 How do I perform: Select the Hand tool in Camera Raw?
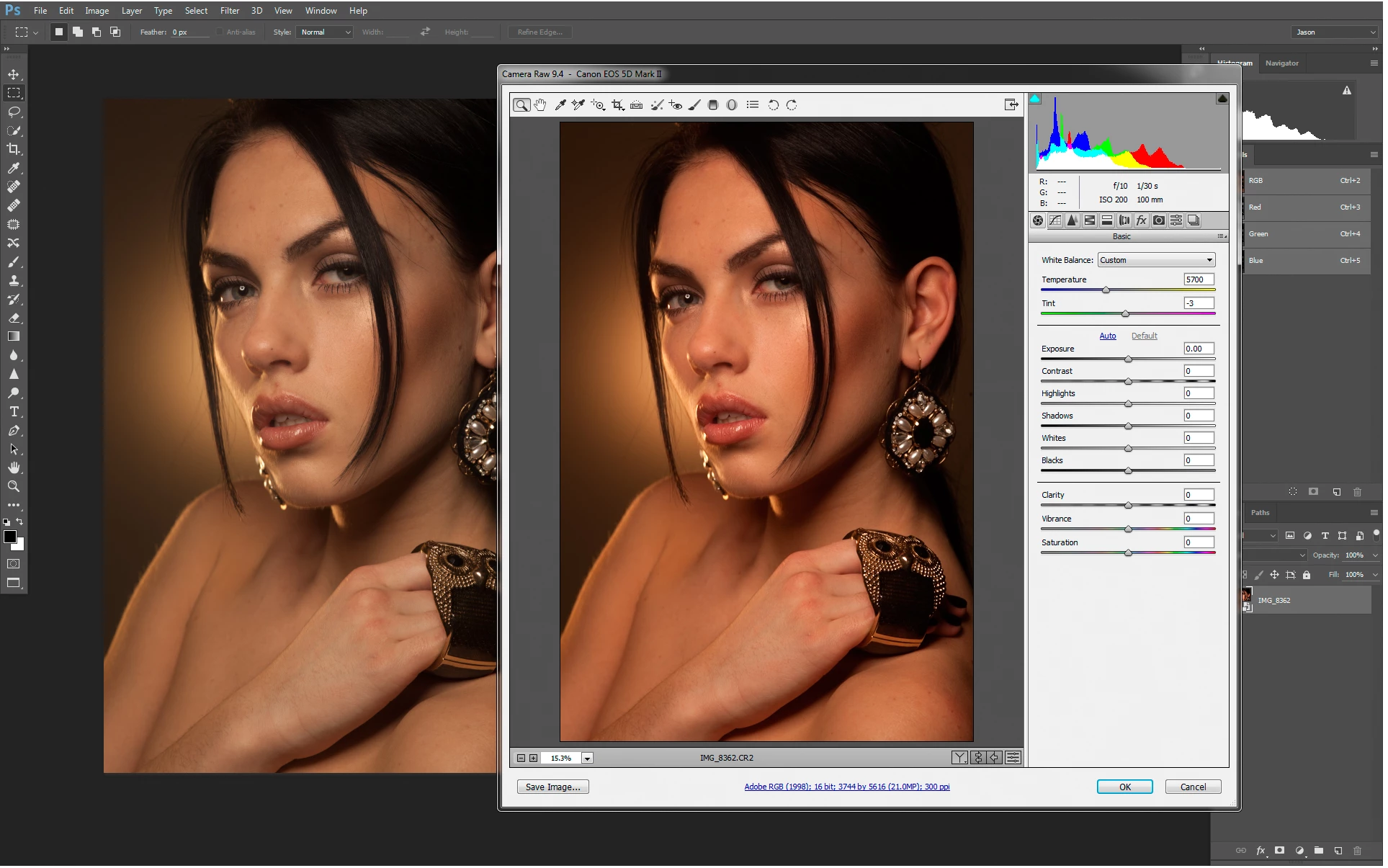(541, 105)
